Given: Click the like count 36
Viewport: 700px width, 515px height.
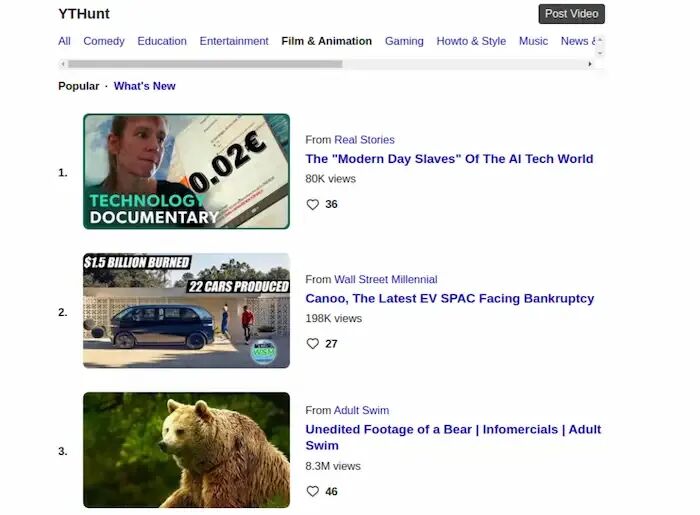Looking at the screenshot, I should point(331,204).
